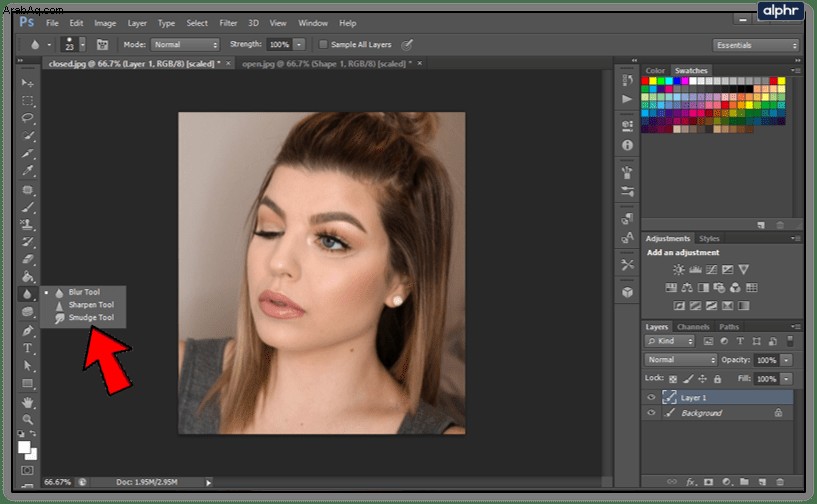Open the Brush panel toggle icon
Image resolution: width=817 pixels, height=504 pixels.
(102, 45)
